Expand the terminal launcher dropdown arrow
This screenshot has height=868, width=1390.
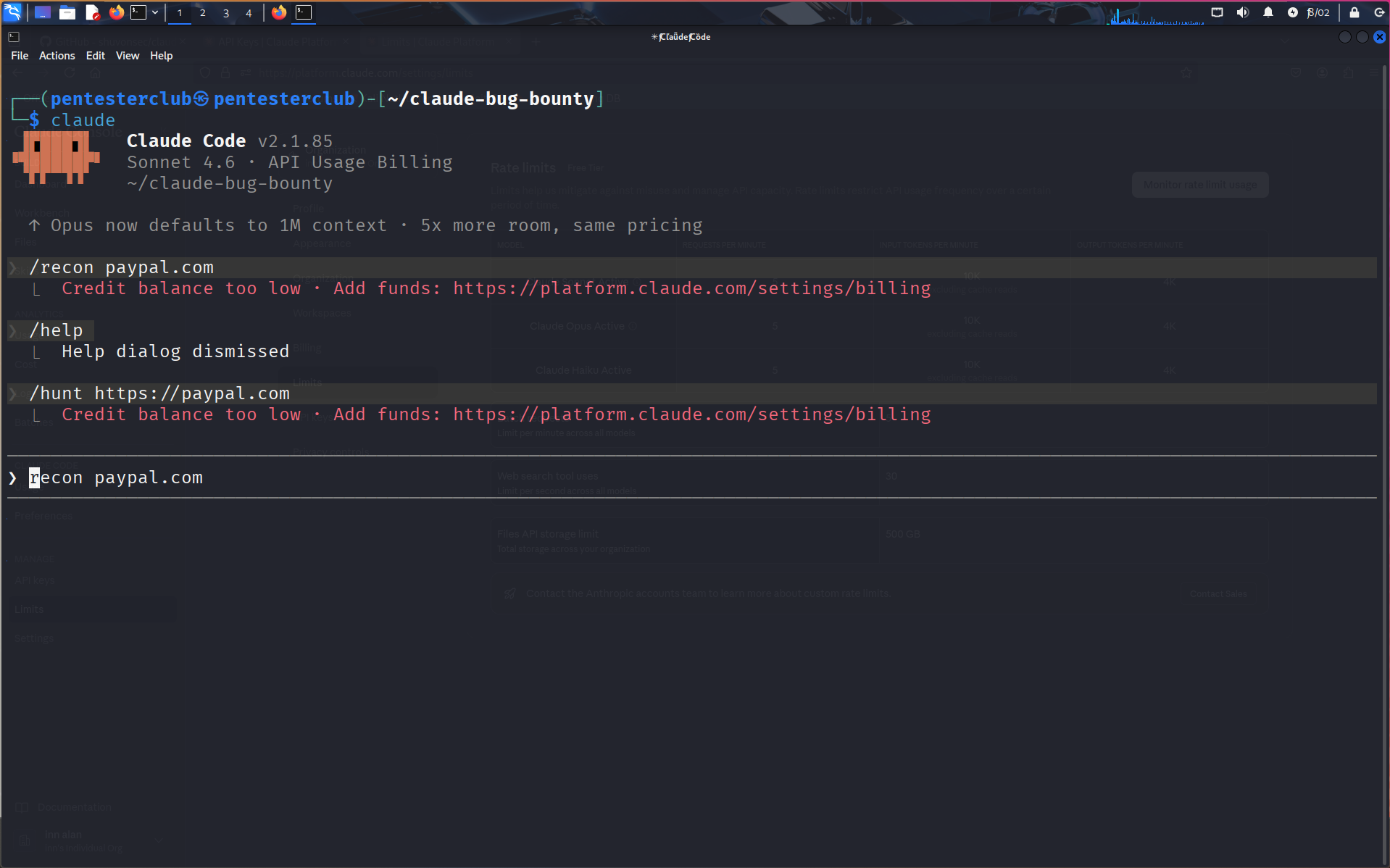[x=155, y=12]
